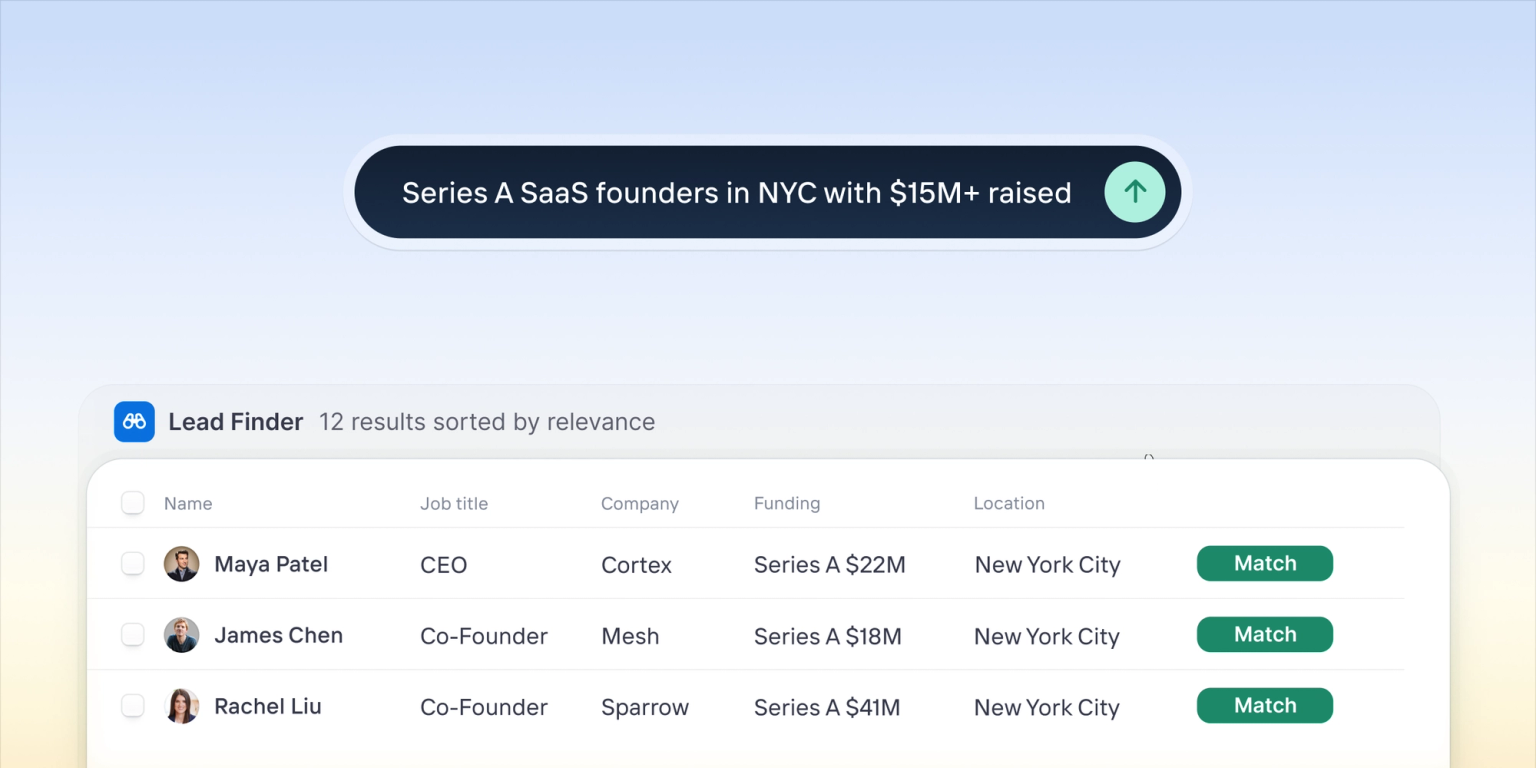Select the James Chen row checkbox
Screen dimensions: 1536x768
133,635
